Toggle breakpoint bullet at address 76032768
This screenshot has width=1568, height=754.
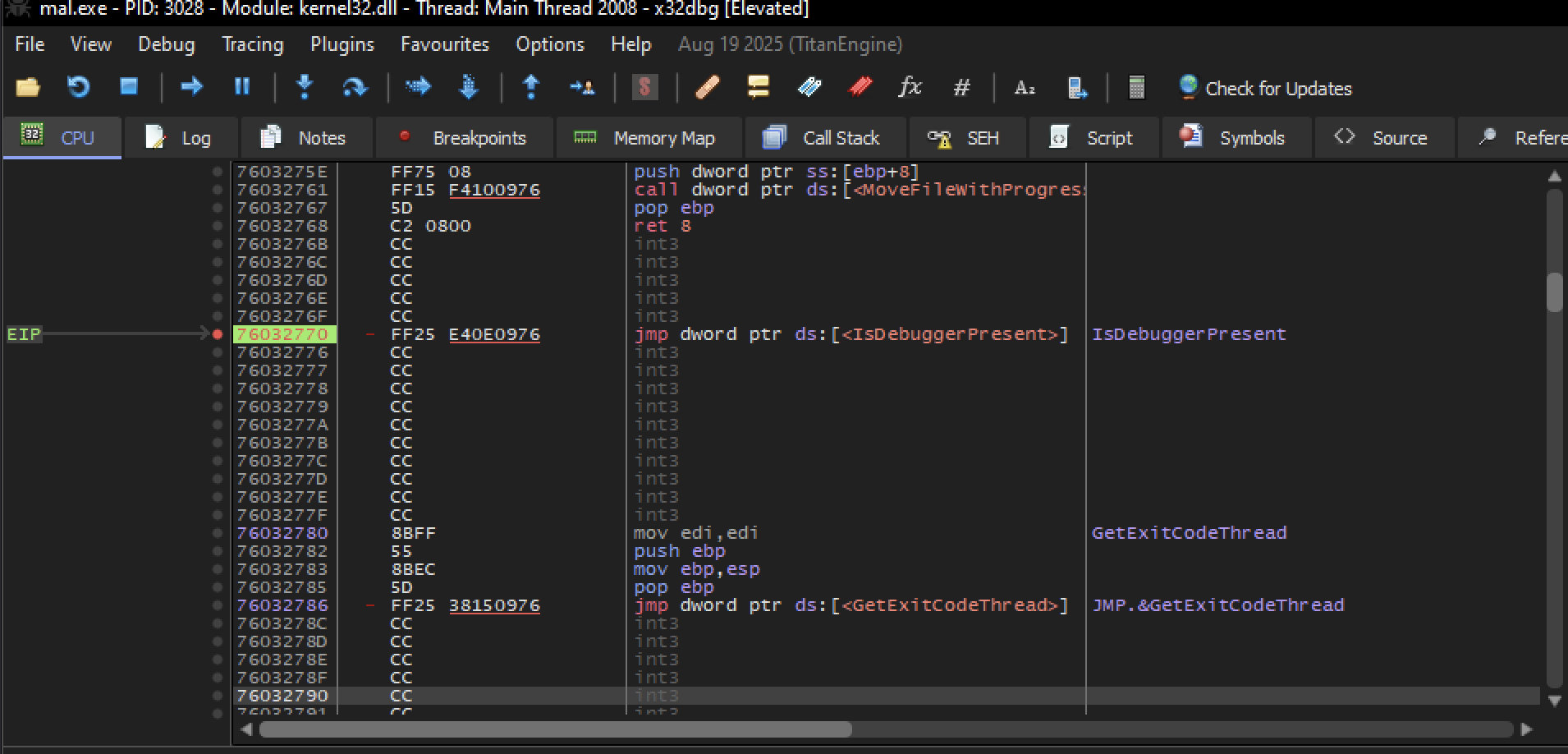tap(218, 226)
